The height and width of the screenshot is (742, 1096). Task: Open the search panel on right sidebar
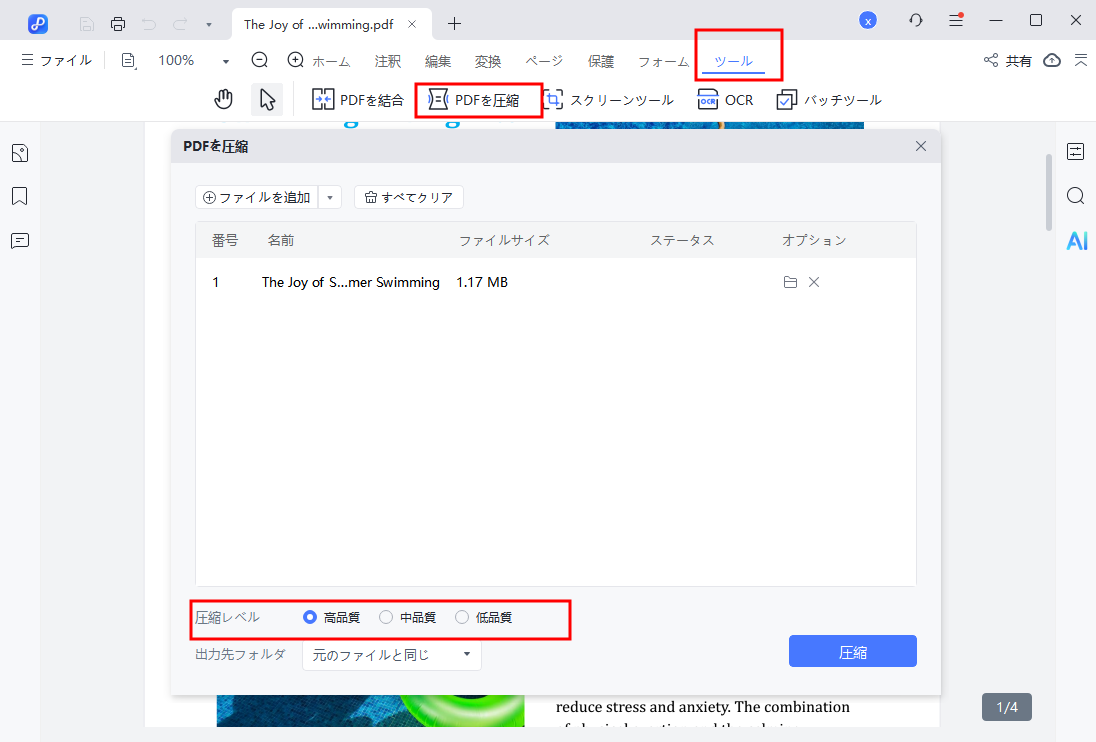[1075, 196]
